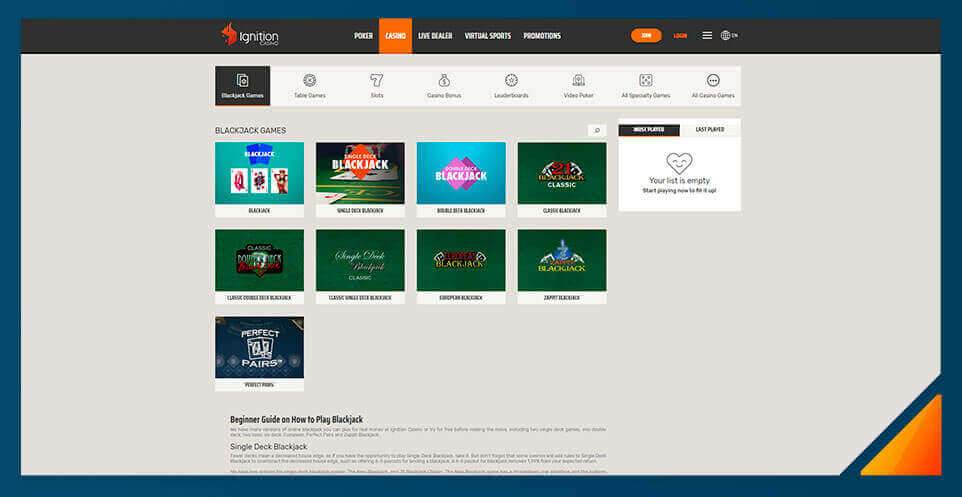Viewport: 962px width, 497px height.
Task: Open the hamburger menu icon
Action: click(707, 36)
